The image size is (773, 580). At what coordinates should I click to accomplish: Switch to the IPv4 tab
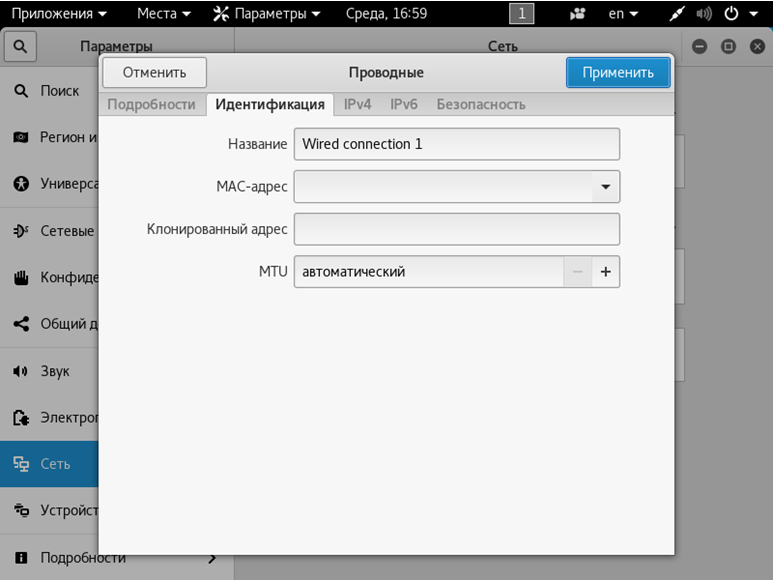(x=357, y=104)
